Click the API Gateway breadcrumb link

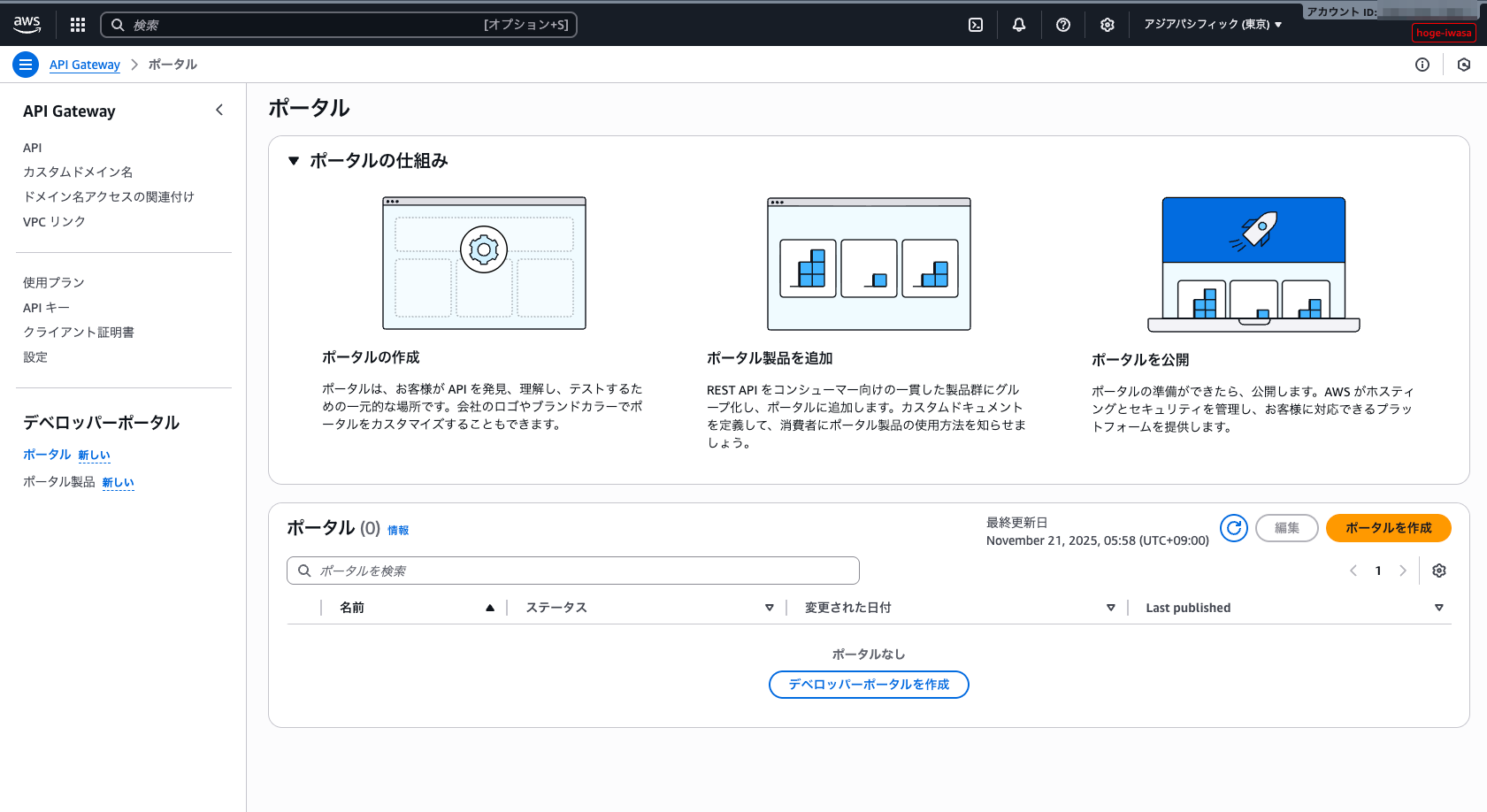click(x=85, y=65)
